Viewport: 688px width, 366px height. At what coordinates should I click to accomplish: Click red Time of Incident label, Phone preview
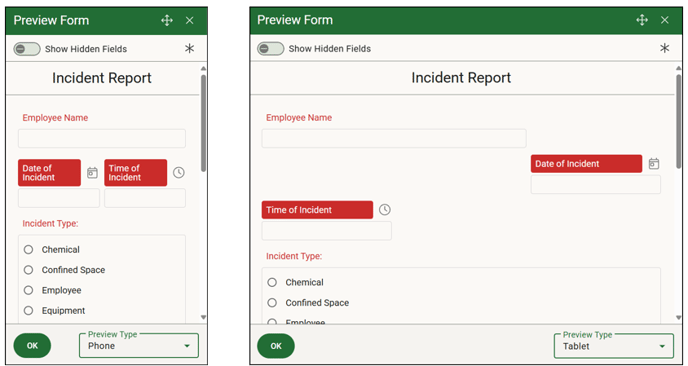click(136, 172)
